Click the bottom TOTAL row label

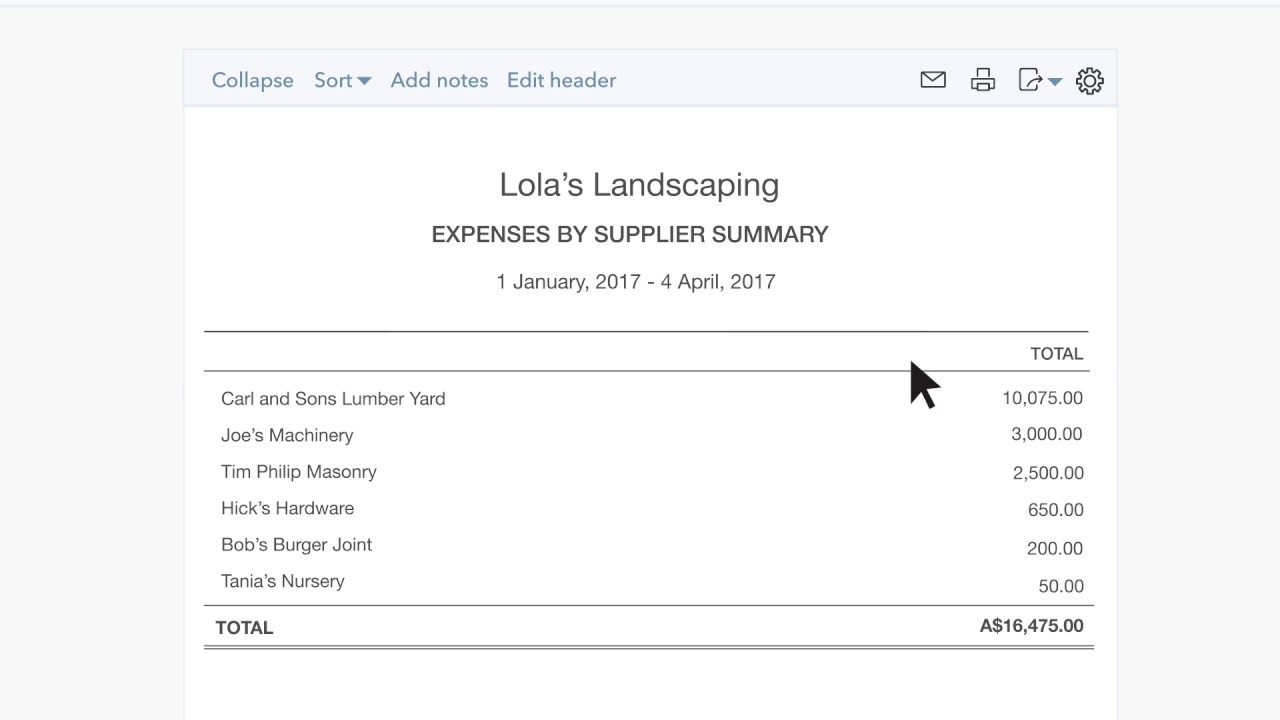pos(245,628)
